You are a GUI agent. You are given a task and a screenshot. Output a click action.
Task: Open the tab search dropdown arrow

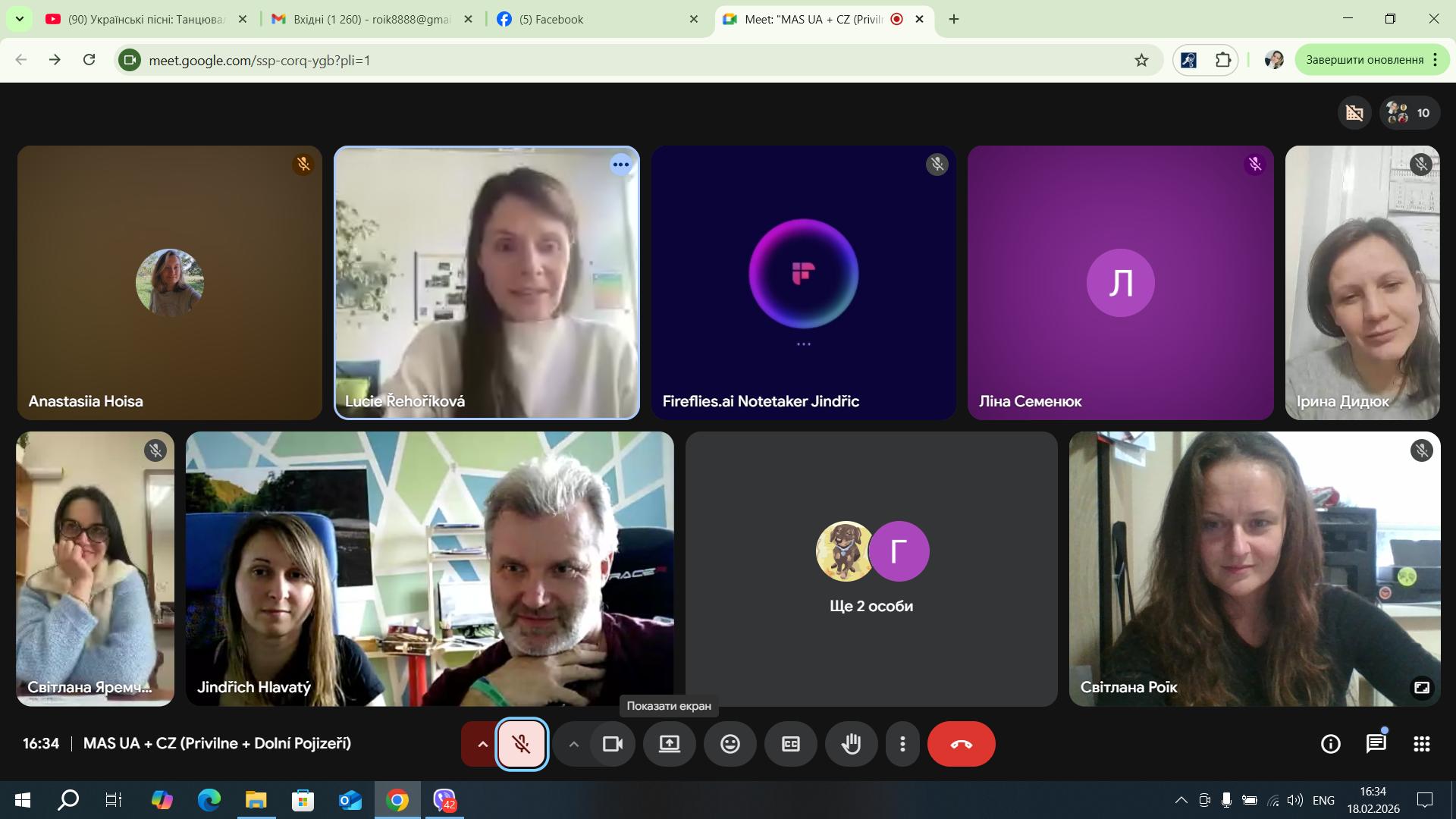coord(19,19)
